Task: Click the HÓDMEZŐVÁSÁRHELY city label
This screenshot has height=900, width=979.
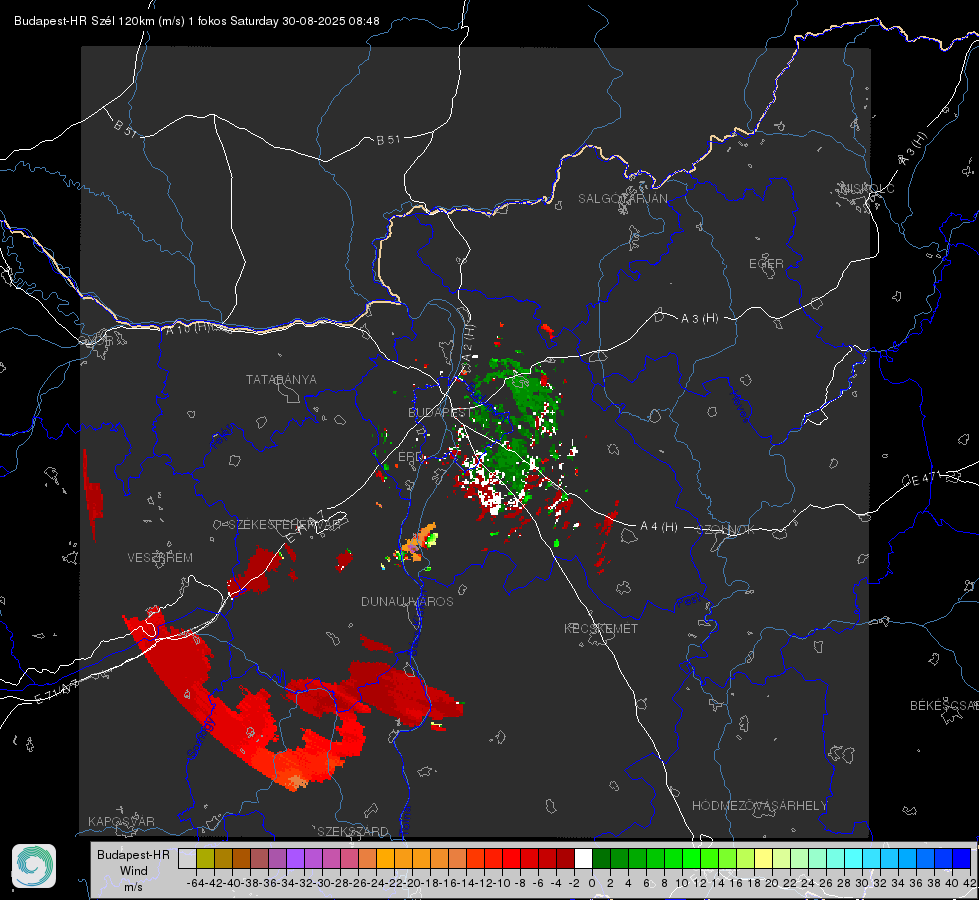Action: pyautogui.click(x=759, y=806)
